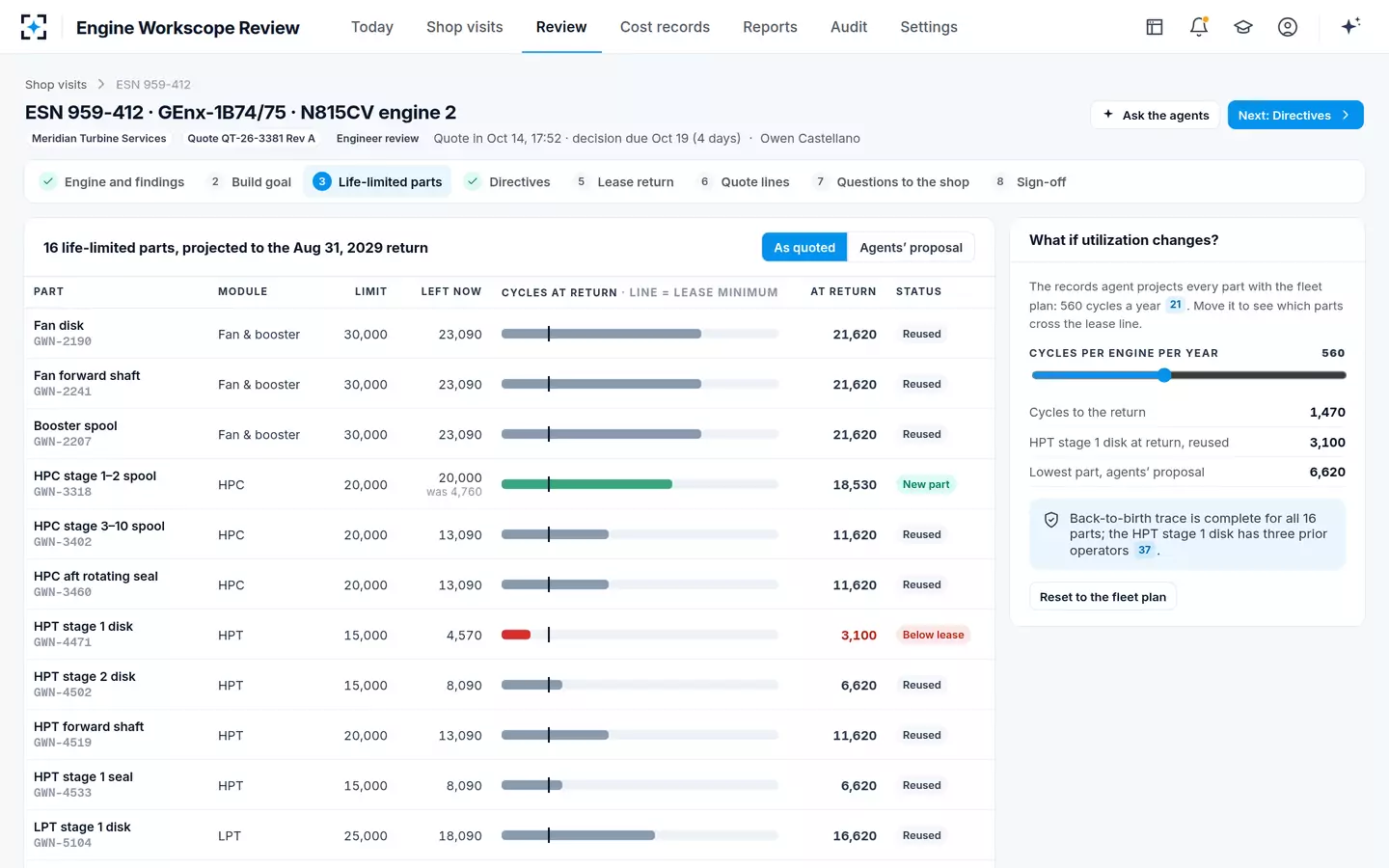
Task: Go to step 2 Build goal
Action: [x=250, y=181]
